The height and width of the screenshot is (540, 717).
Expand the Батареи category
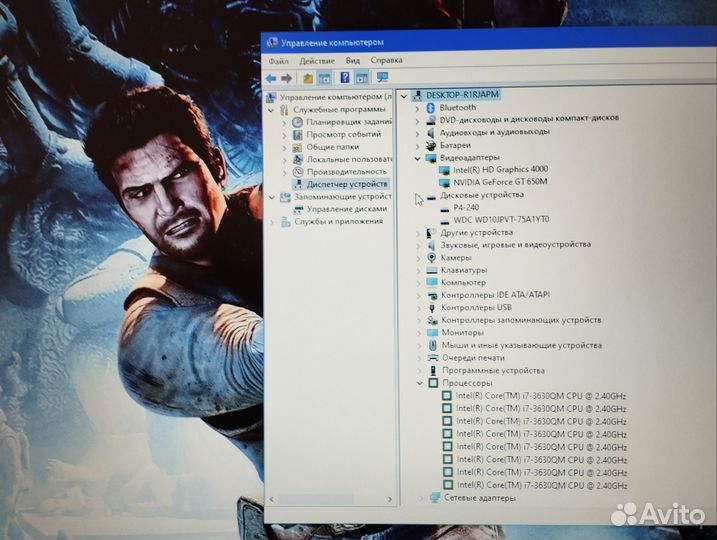point(417,146)
